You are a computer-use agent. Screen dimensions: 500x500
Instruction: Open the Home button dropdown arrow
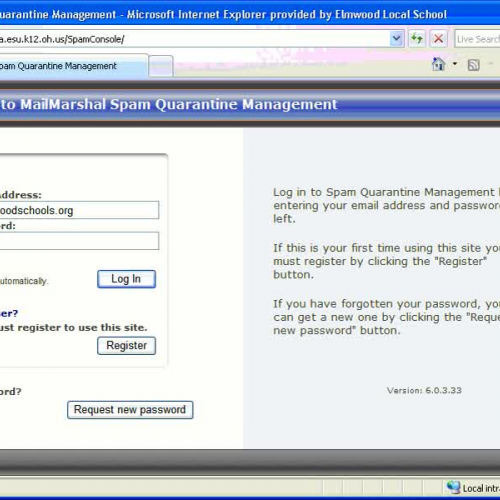(x=455, y=63)
